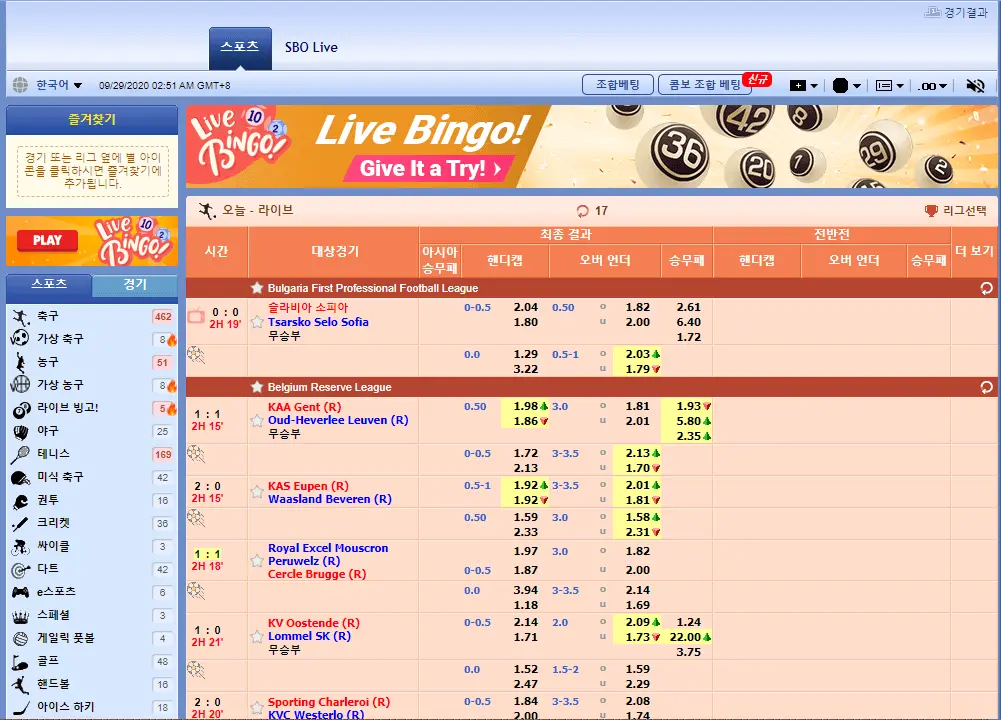
Task: Open the basketball (농구) icon
Action: [x=20, y=362]
